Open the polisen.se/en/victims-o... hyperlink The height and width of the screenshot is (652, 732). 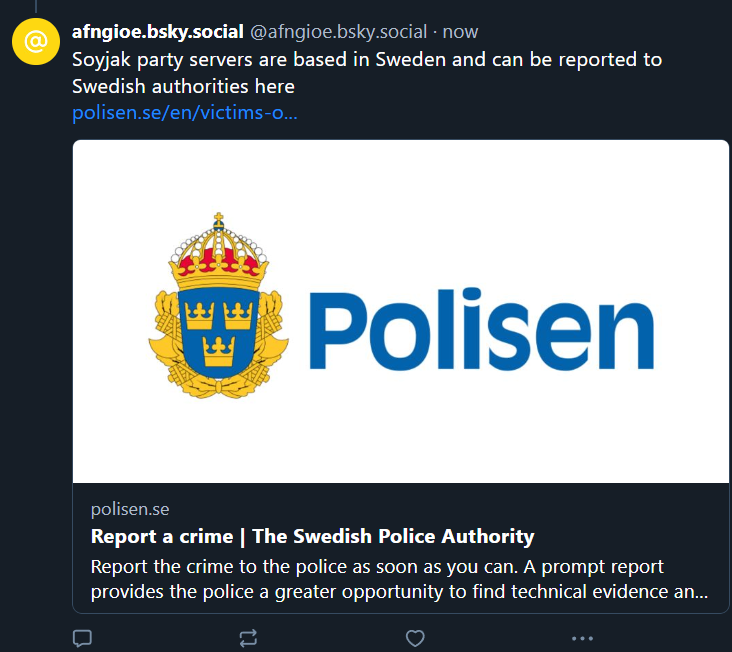tap(185, 113)
